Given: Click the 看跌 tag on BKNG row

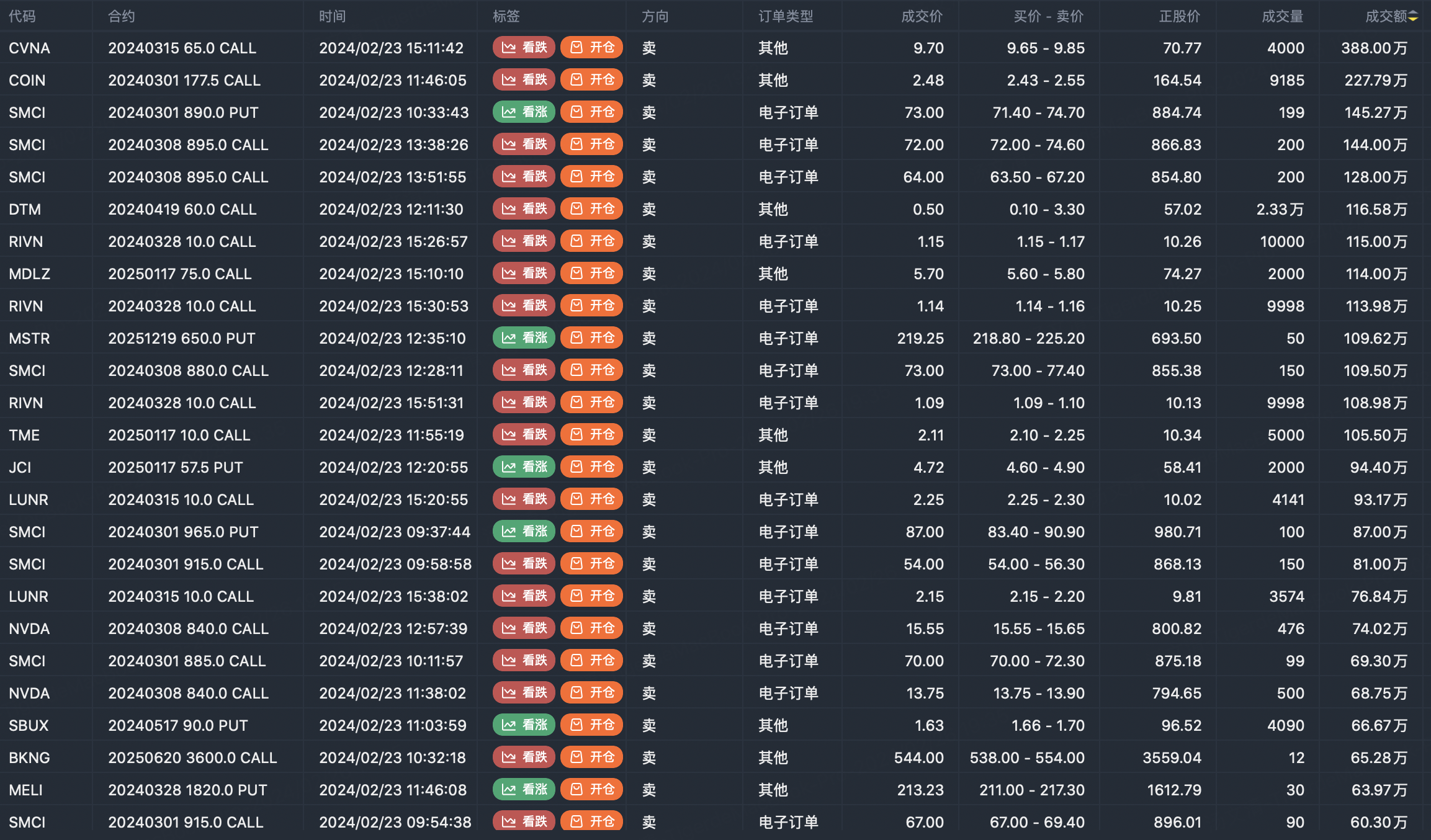Looking at the screenshot, I should tap(524, 757).
